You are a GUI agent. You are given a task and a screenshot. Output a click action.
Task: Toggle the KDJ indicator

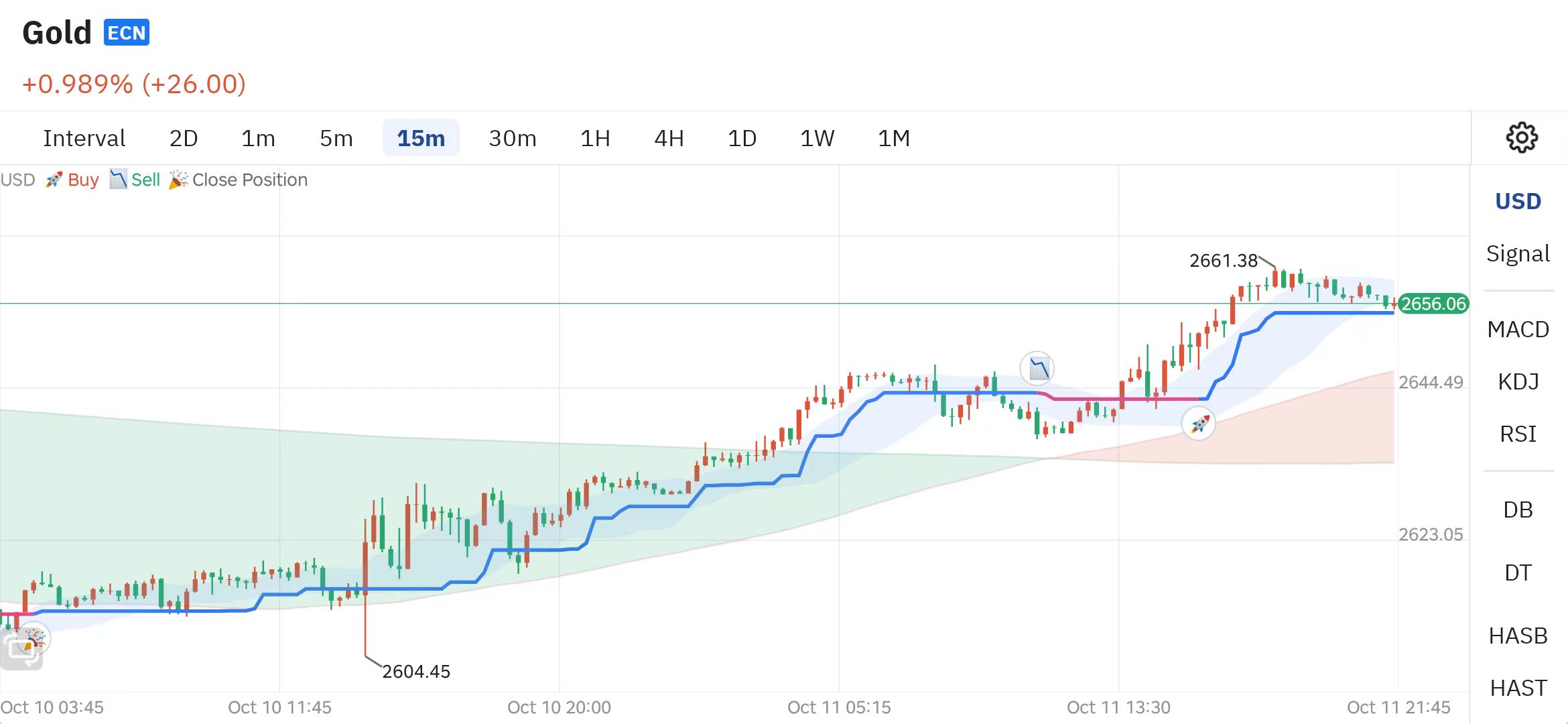point(1518,381)
